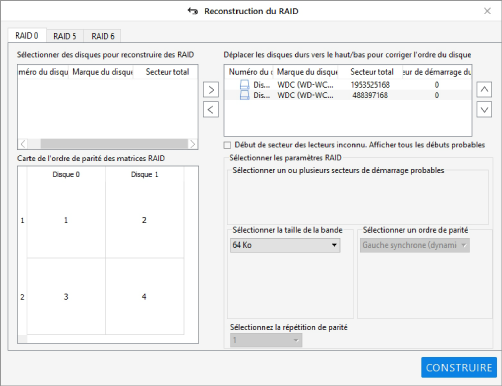
Task: Switch to the RAID 6 tab
Action: tap(103, 36)
